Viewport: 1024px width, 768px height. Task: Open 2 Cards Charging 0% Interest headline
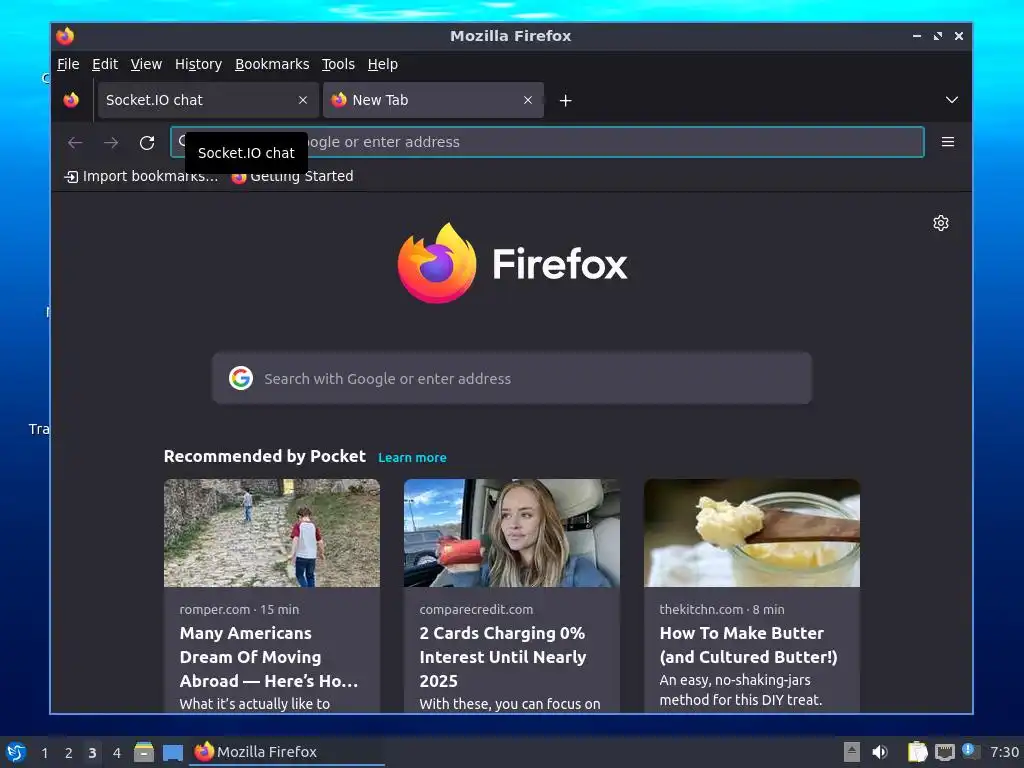(x=502, y=657)
